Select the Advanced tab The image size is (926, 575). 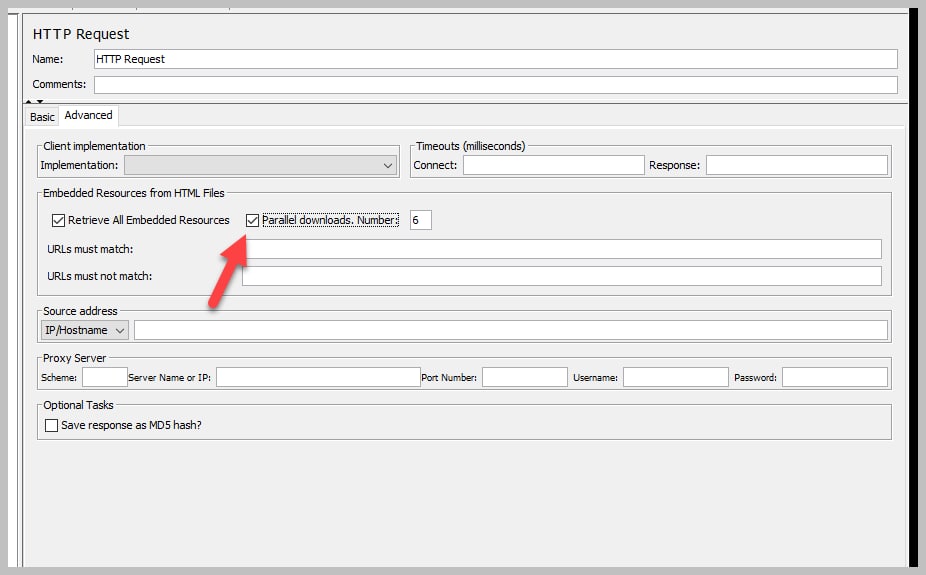click(89, 116)
